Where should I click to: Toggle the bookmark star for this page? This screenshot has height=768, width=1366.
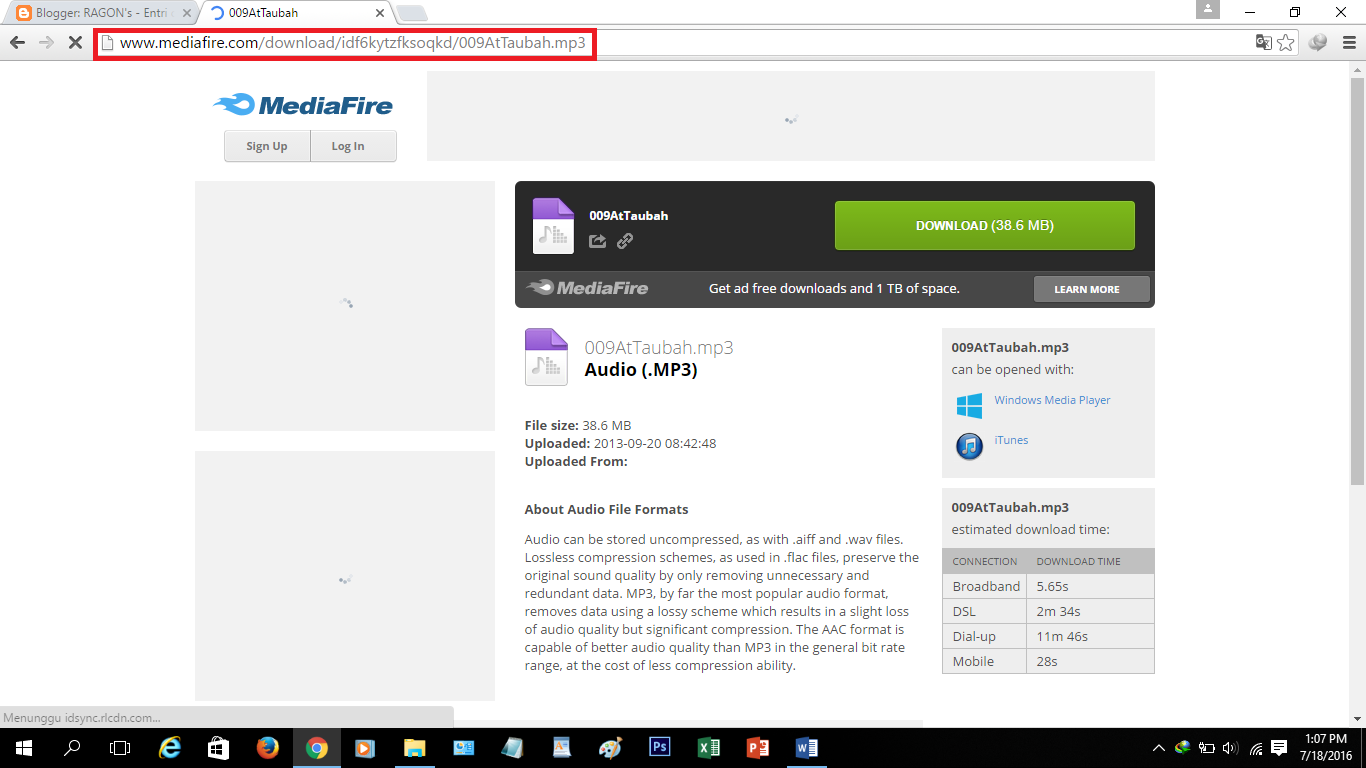(x=1284, y=43)
